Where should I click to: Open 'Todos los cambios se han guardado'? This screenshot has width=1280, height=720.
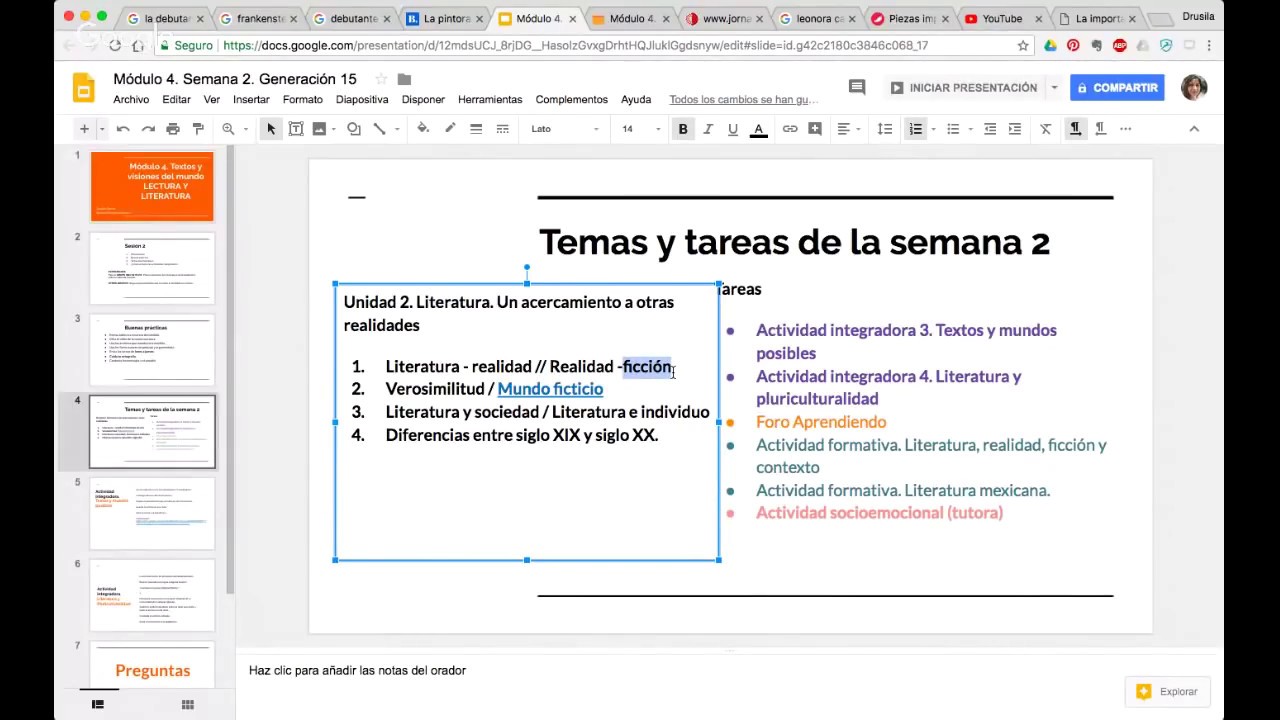click(744, 100)
